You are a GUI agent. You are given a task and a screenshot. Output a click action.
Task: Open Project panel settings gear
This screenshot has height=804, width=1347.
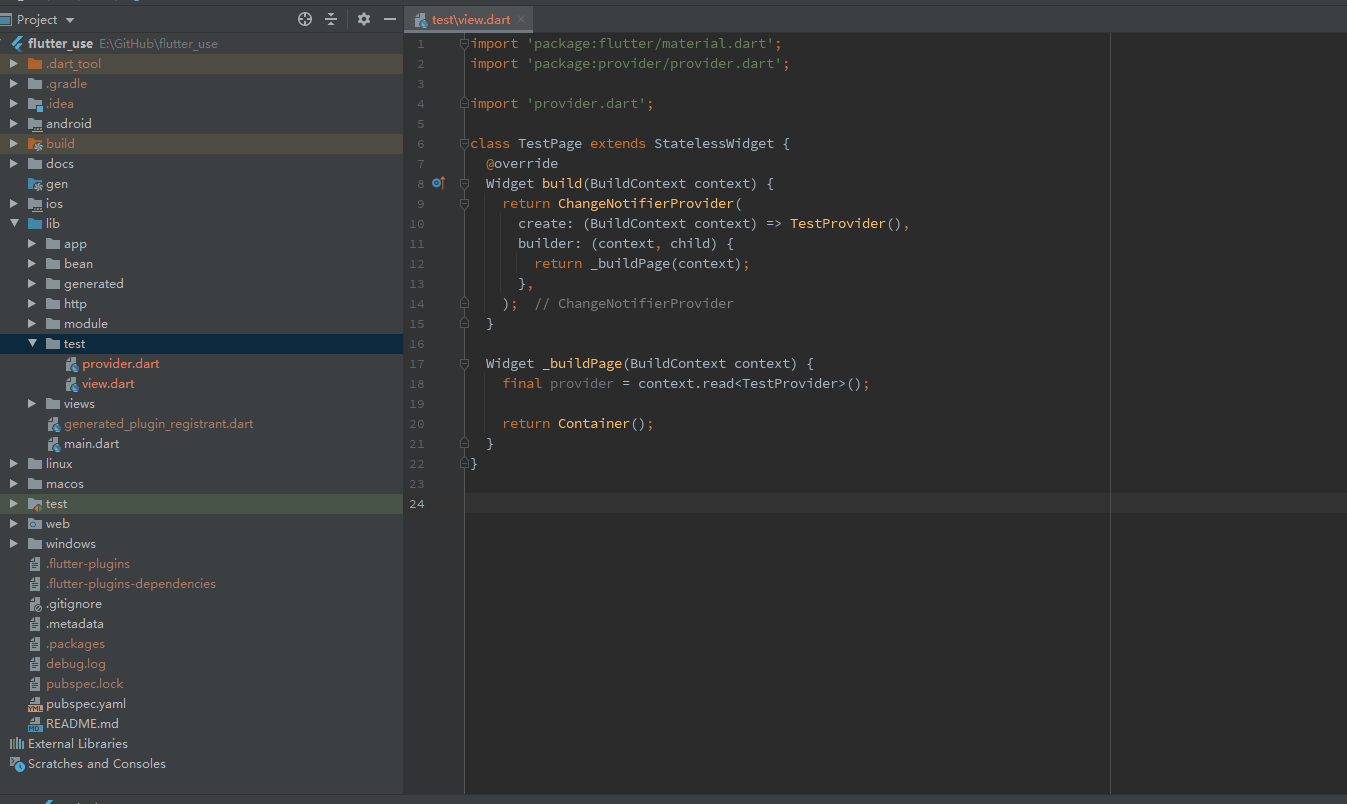point(364,19)
